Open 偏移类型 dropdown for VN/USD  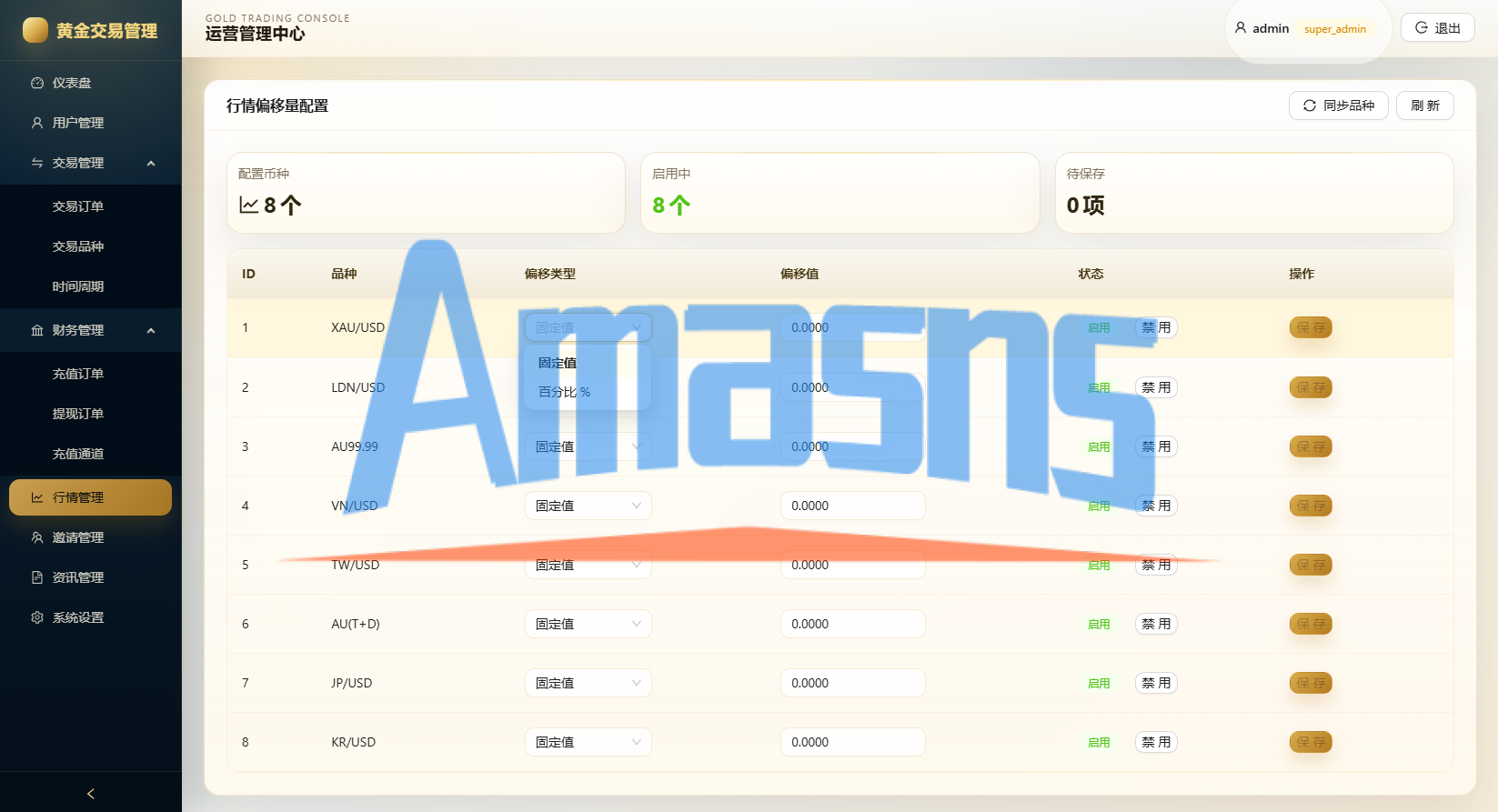tap(588, 506)
